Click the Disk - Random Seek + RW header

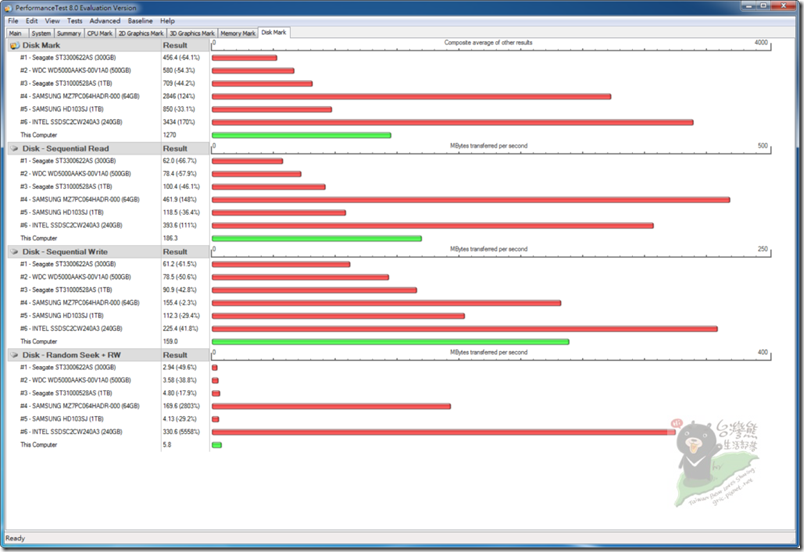tap(72, 355)
